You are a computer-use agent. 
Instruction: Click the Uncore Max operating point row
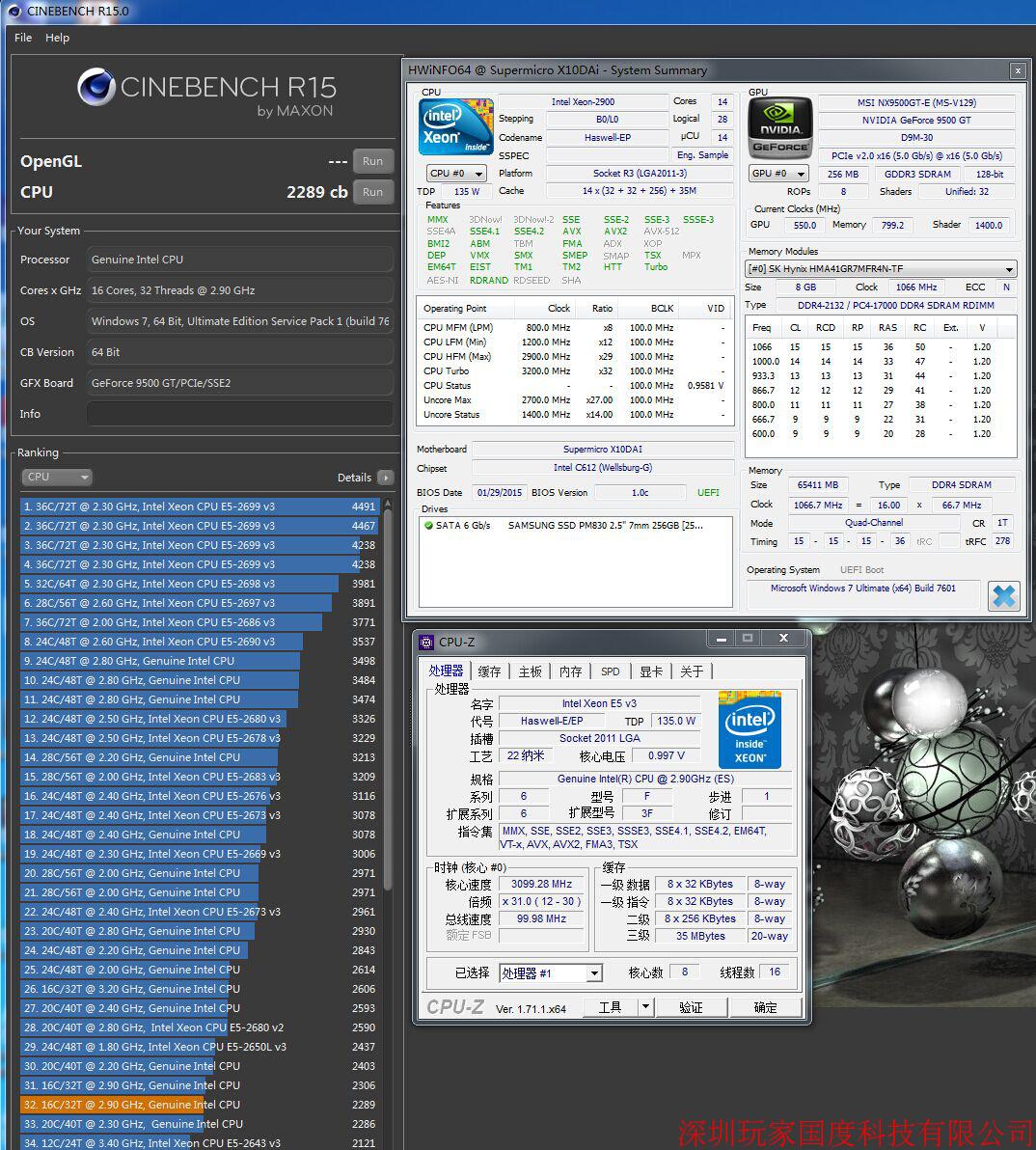click(x=575, y=399)
